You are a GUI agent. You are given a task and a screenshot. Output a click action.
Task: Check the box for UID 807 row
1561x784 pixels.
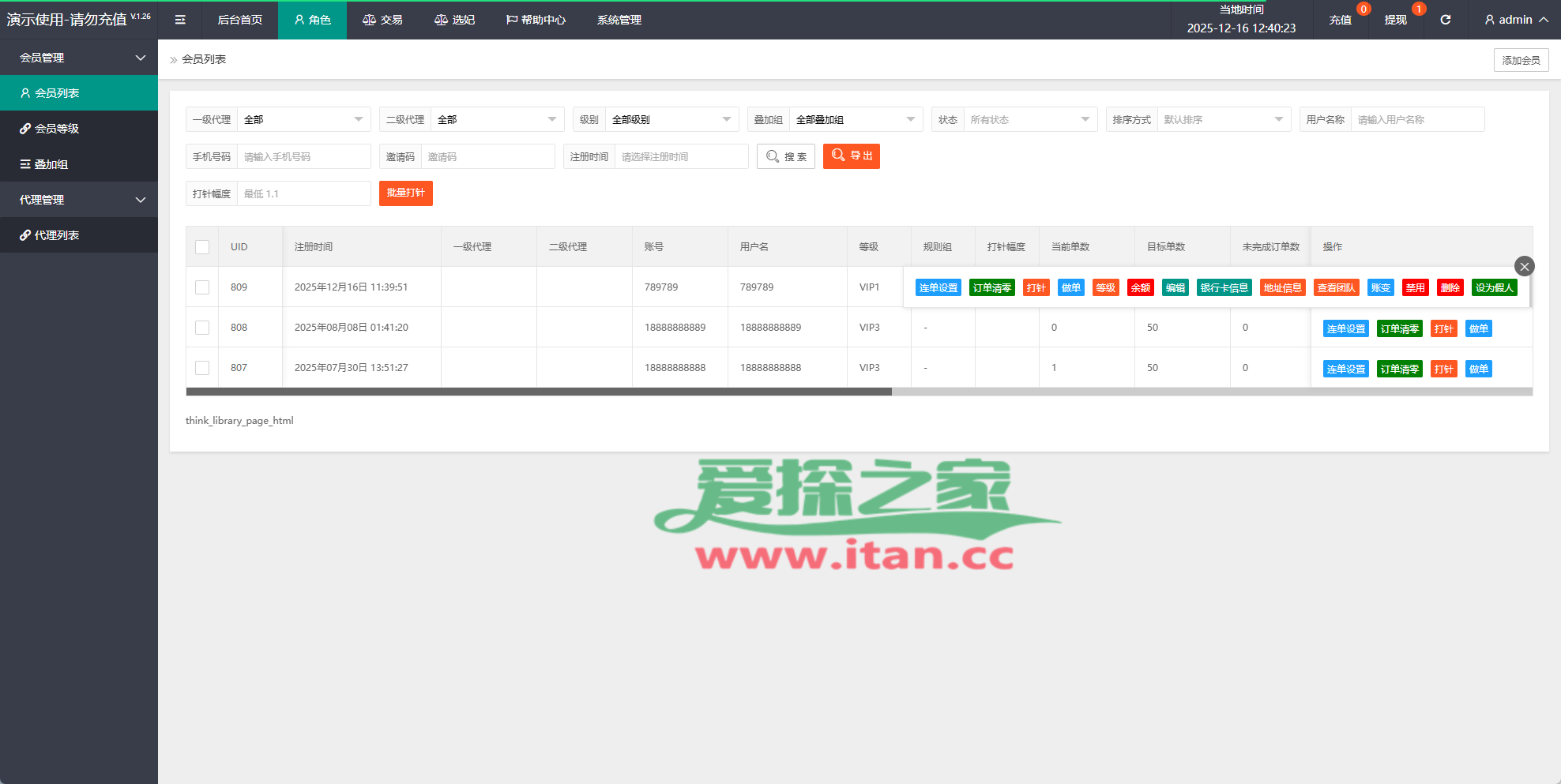[x=202, y=368]
